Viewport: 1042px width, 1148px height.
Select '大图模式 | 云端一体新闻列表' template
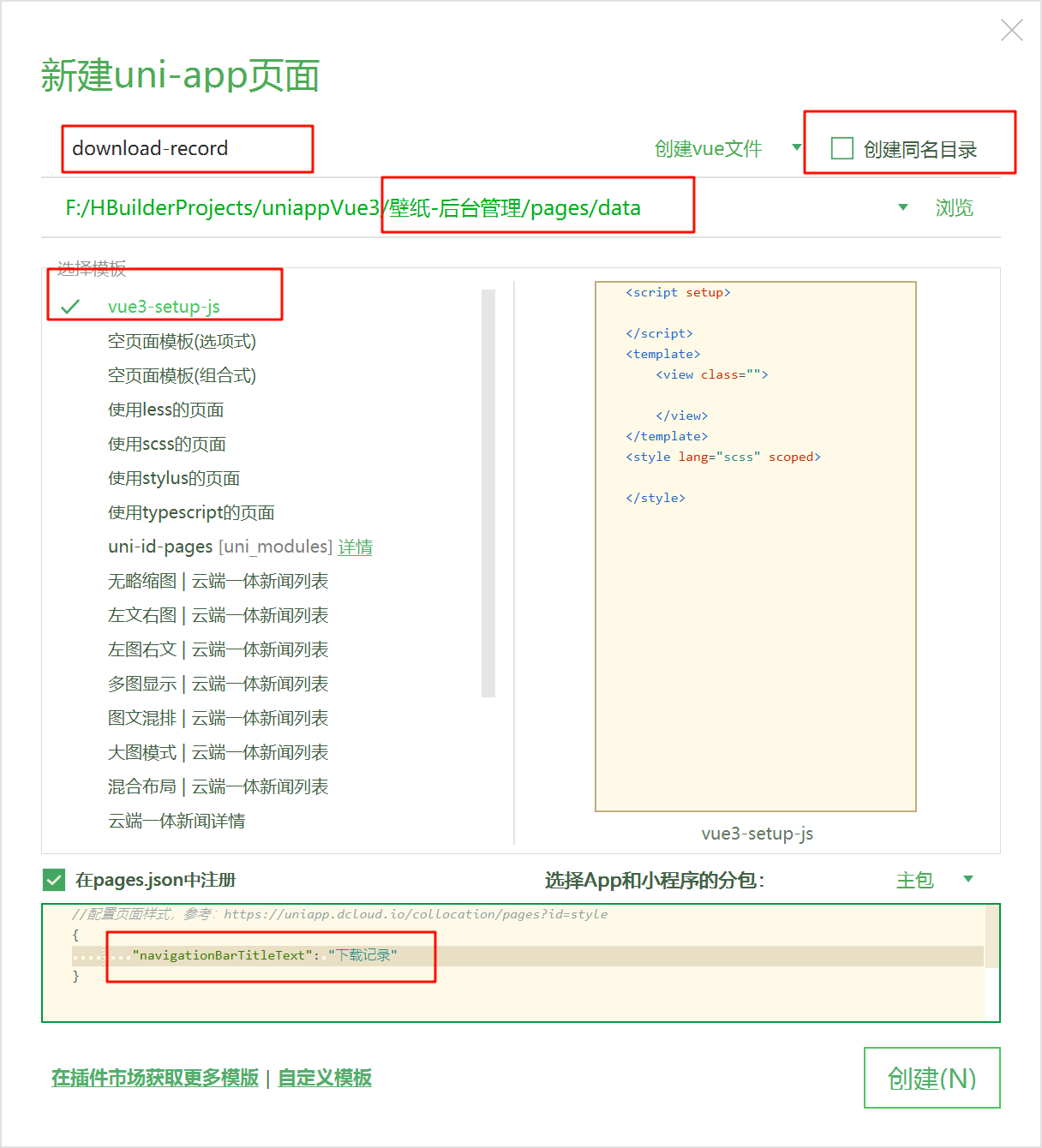218,752
